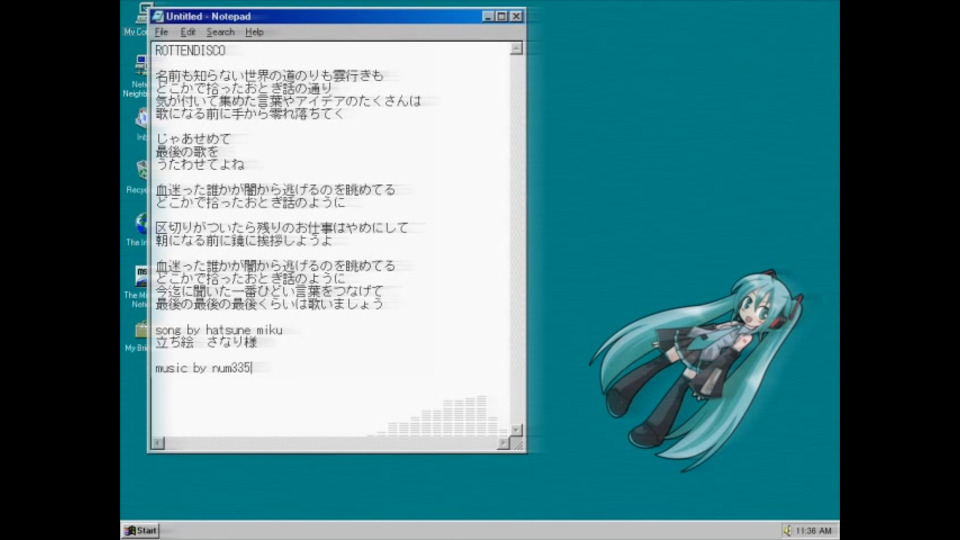Click the horizontal scrollbar left arrow
The height and width of the screenshot is (540, 960).
pyautogui.click(x=158, y=443)
